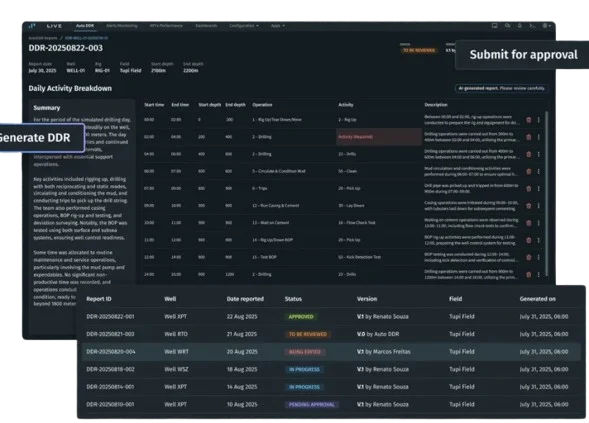Click the Version column header
Image resolution: width=589 pixels, height=423 pixels.
pyautogui.click(x=367, y=299)
